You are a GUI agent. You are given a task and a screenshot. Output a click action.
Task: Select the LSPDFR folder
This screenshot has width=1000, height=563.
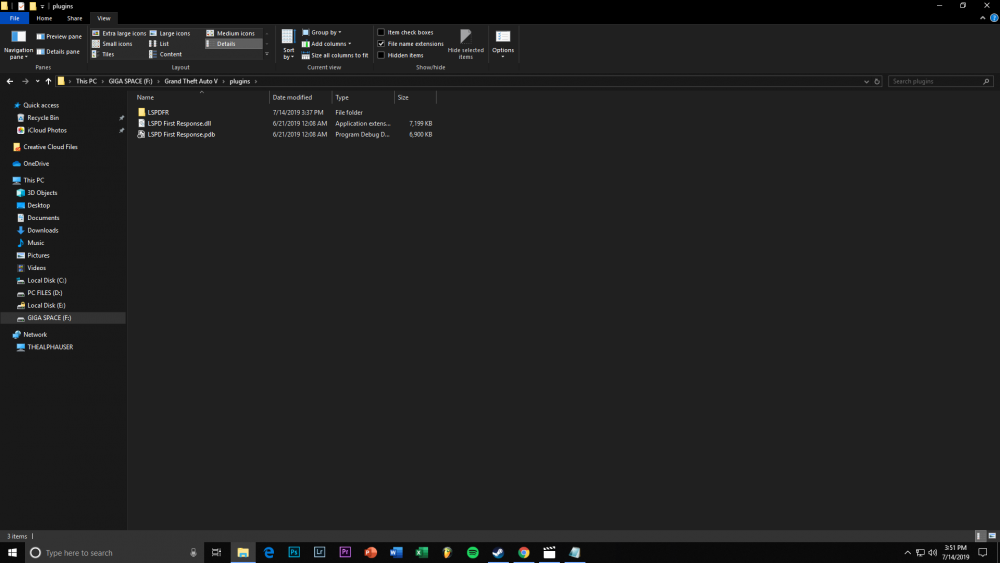[158, 112]
